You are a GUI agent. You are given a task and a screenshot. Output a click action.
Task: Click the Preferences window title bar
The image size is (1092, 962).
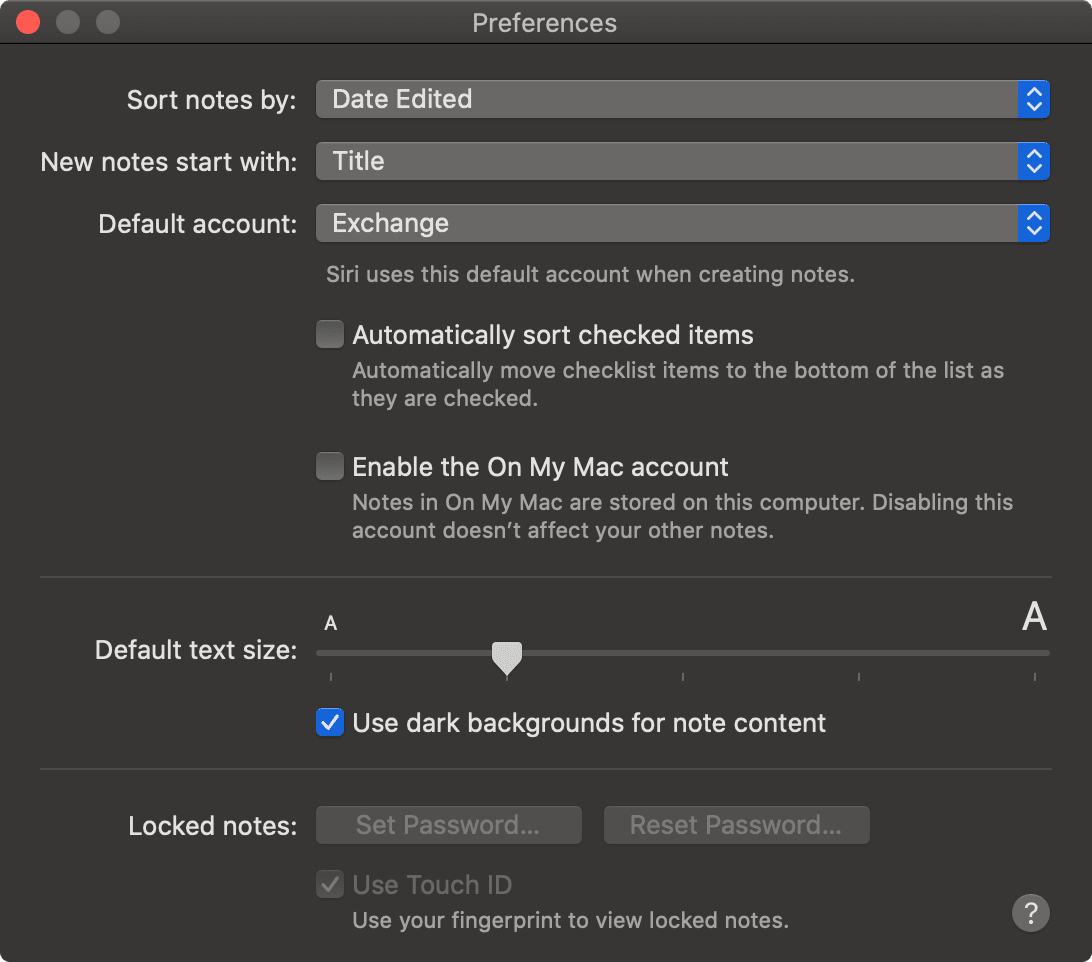pos(545,22)
